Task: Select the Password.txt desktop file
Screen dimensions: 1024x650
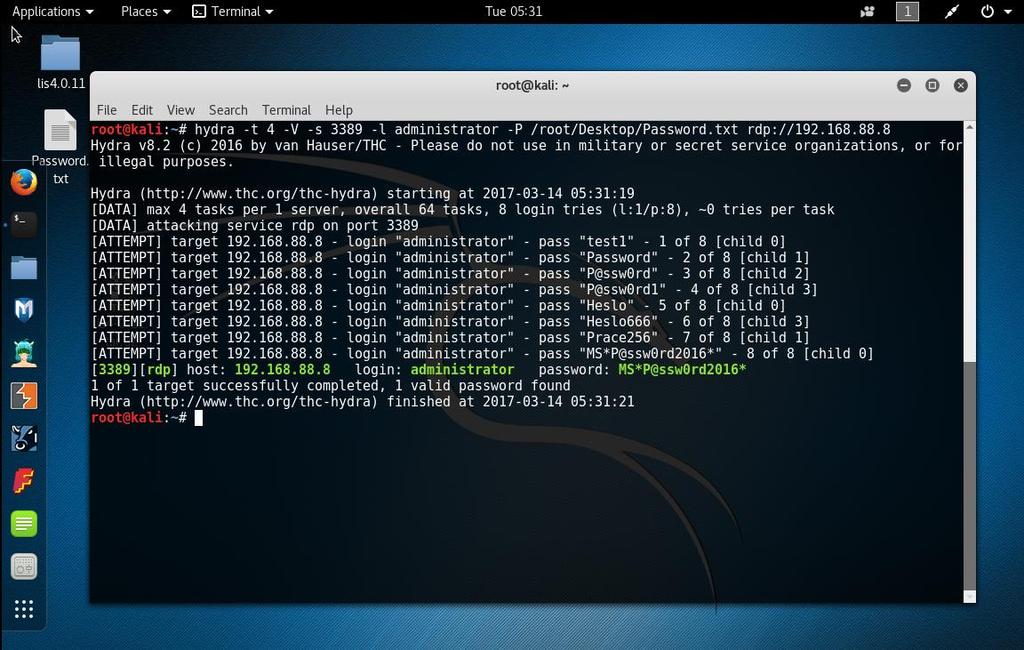Action: point(61,147)
